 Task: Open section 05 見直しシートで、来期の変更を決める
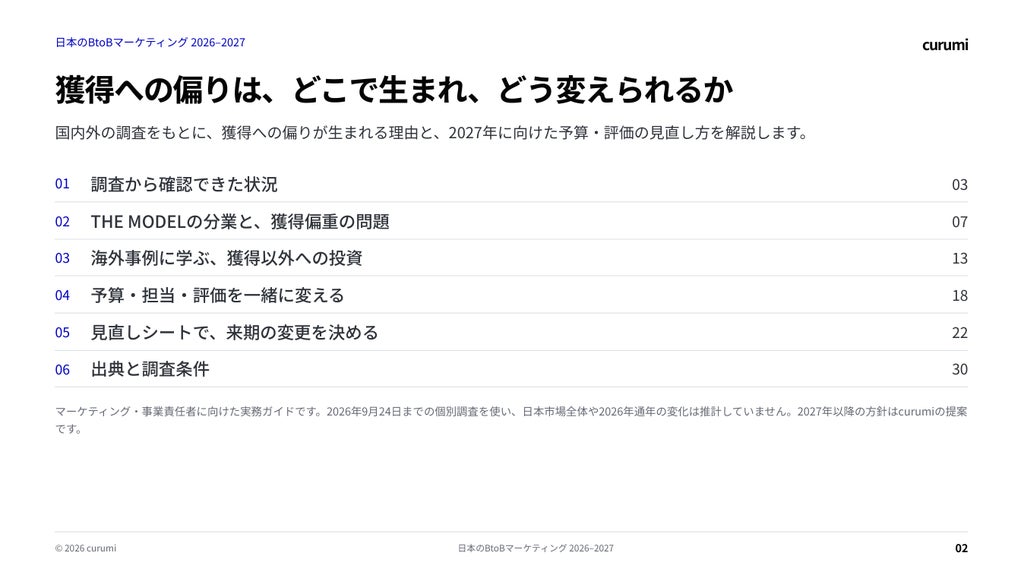coord(511,333)
